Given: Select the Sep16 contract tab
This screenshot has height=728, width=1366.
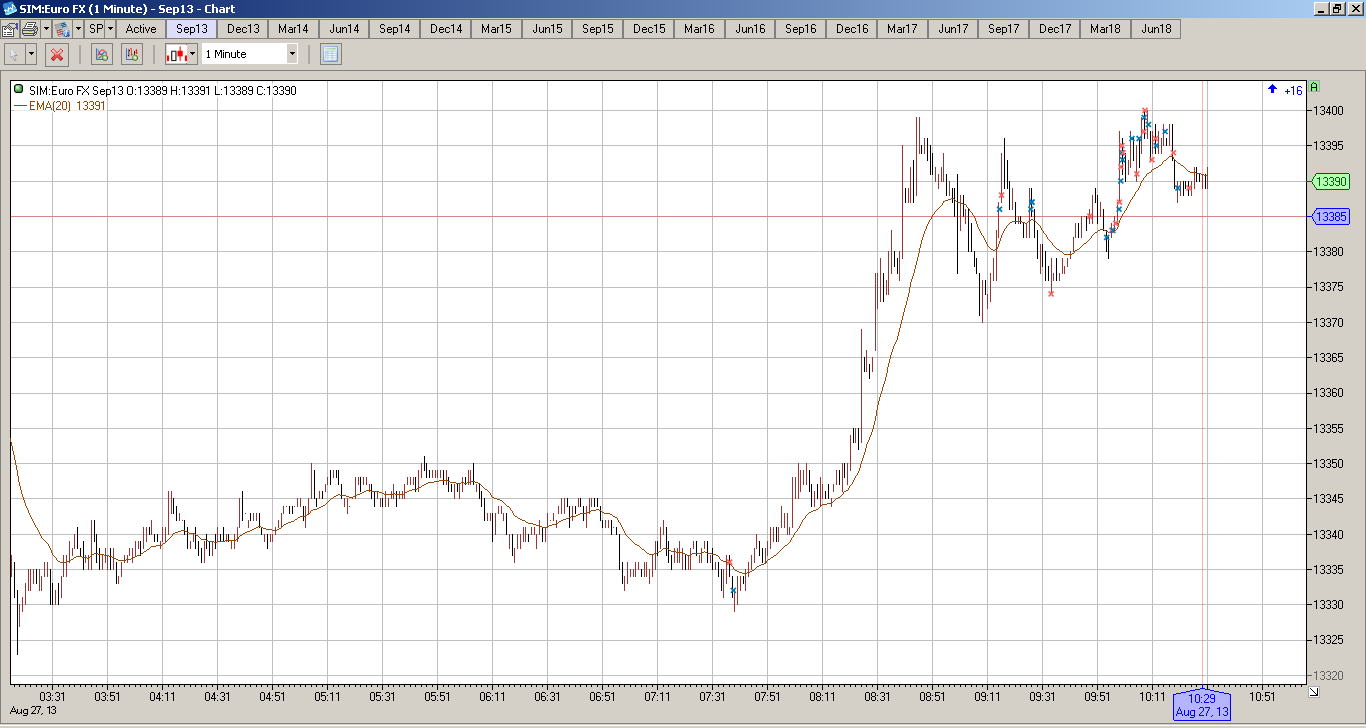Looking at the screenshot, I should point(801,29).
